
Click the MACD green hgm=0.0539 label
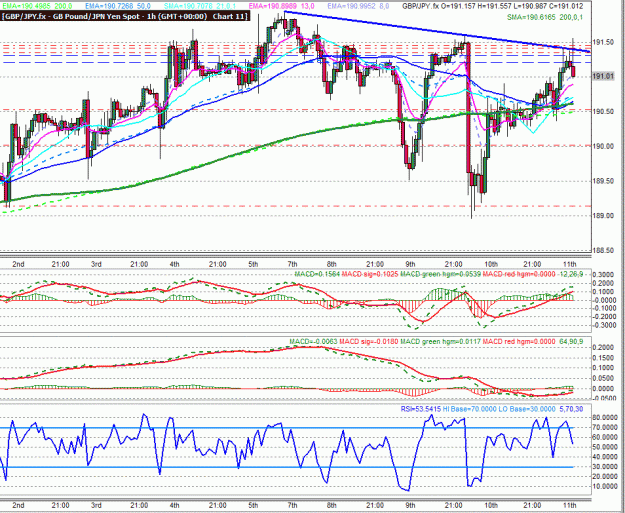440,274
